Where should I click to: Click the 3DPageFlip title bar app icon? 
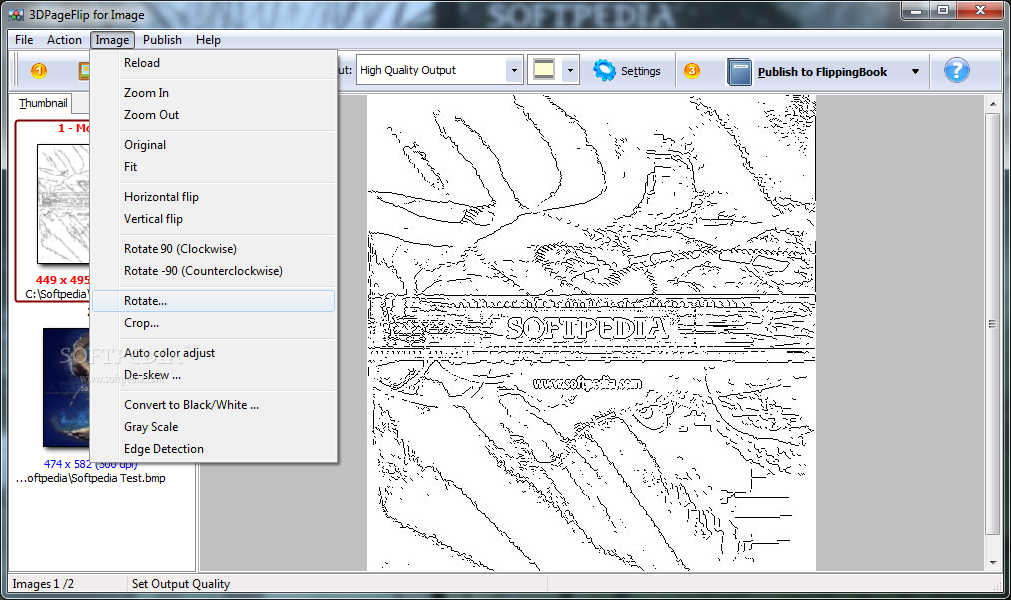click(16, 14)
